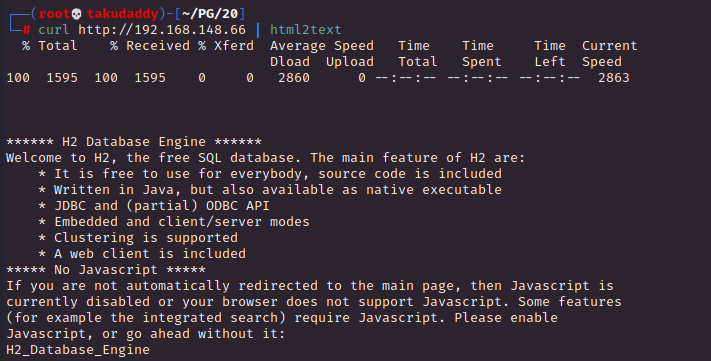Click the '****** H2 Database Engine ******' heading
This screenshot has width=711, height=361.
tap(134, 142)
